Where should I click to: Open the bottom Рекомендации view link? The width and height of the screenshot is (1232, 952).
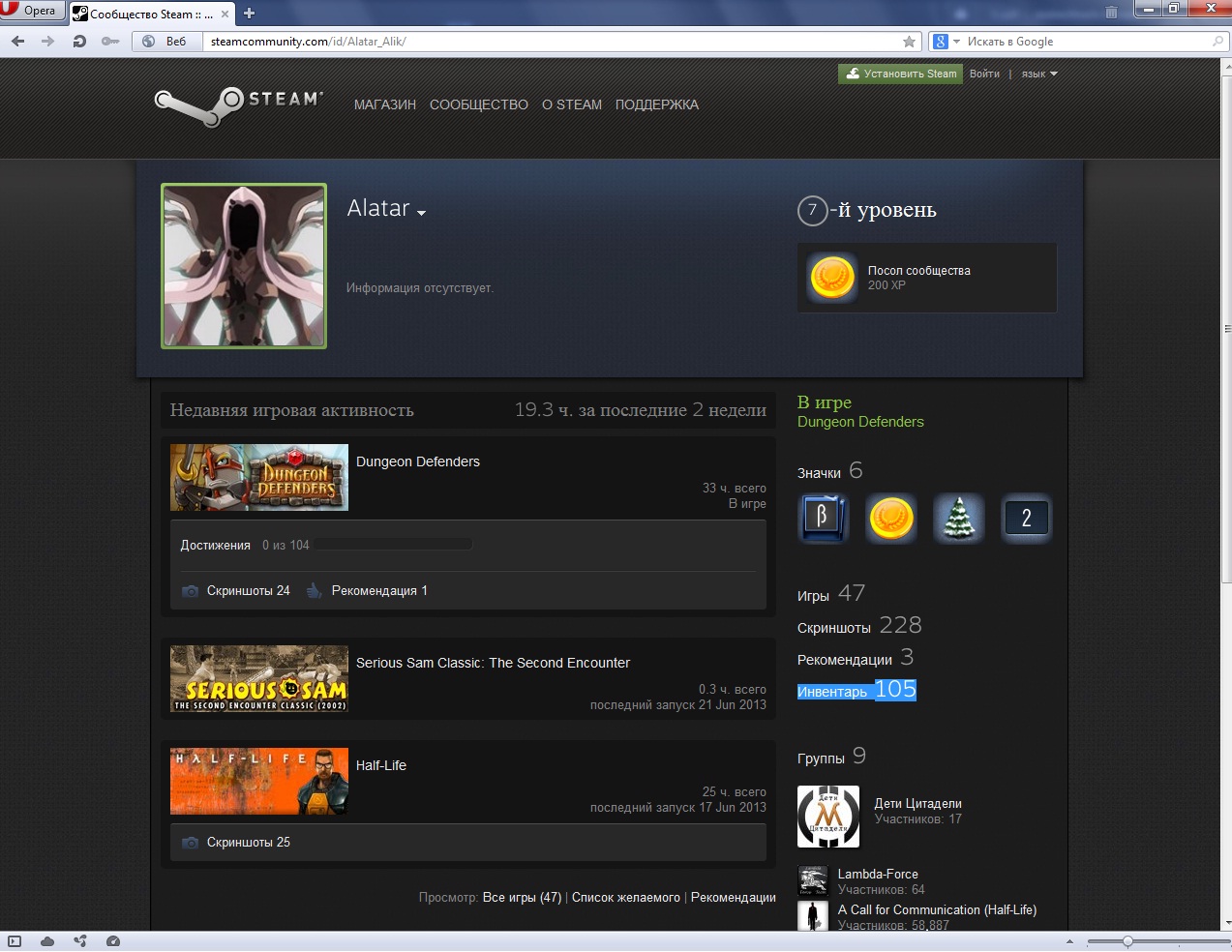(x=734, y=897)
